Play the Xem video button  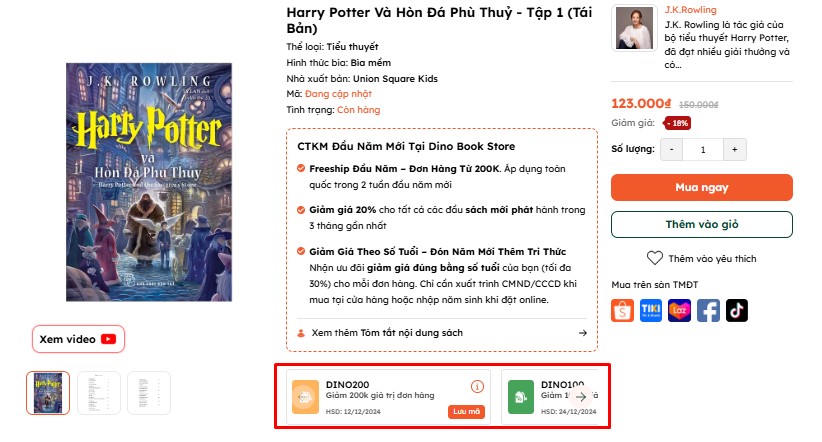click(x=78, y=339)
